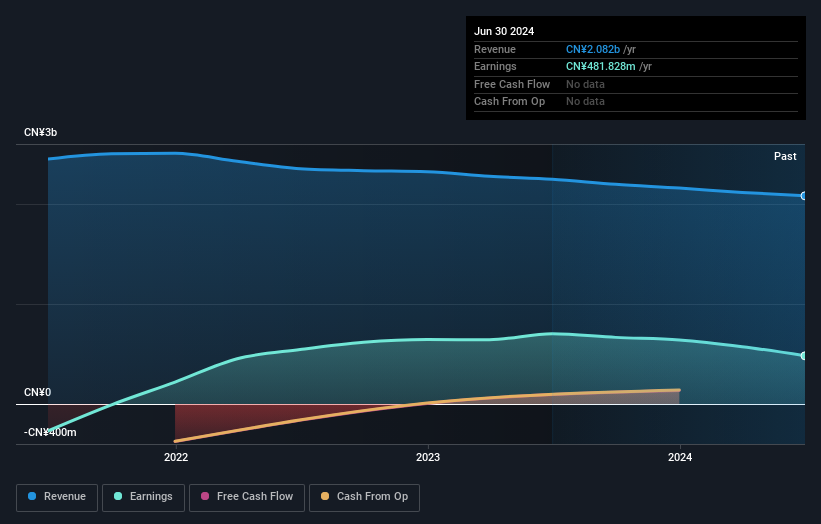Click the Cash From Op tooltip row label
821x524 pixels.
(509, 102)
